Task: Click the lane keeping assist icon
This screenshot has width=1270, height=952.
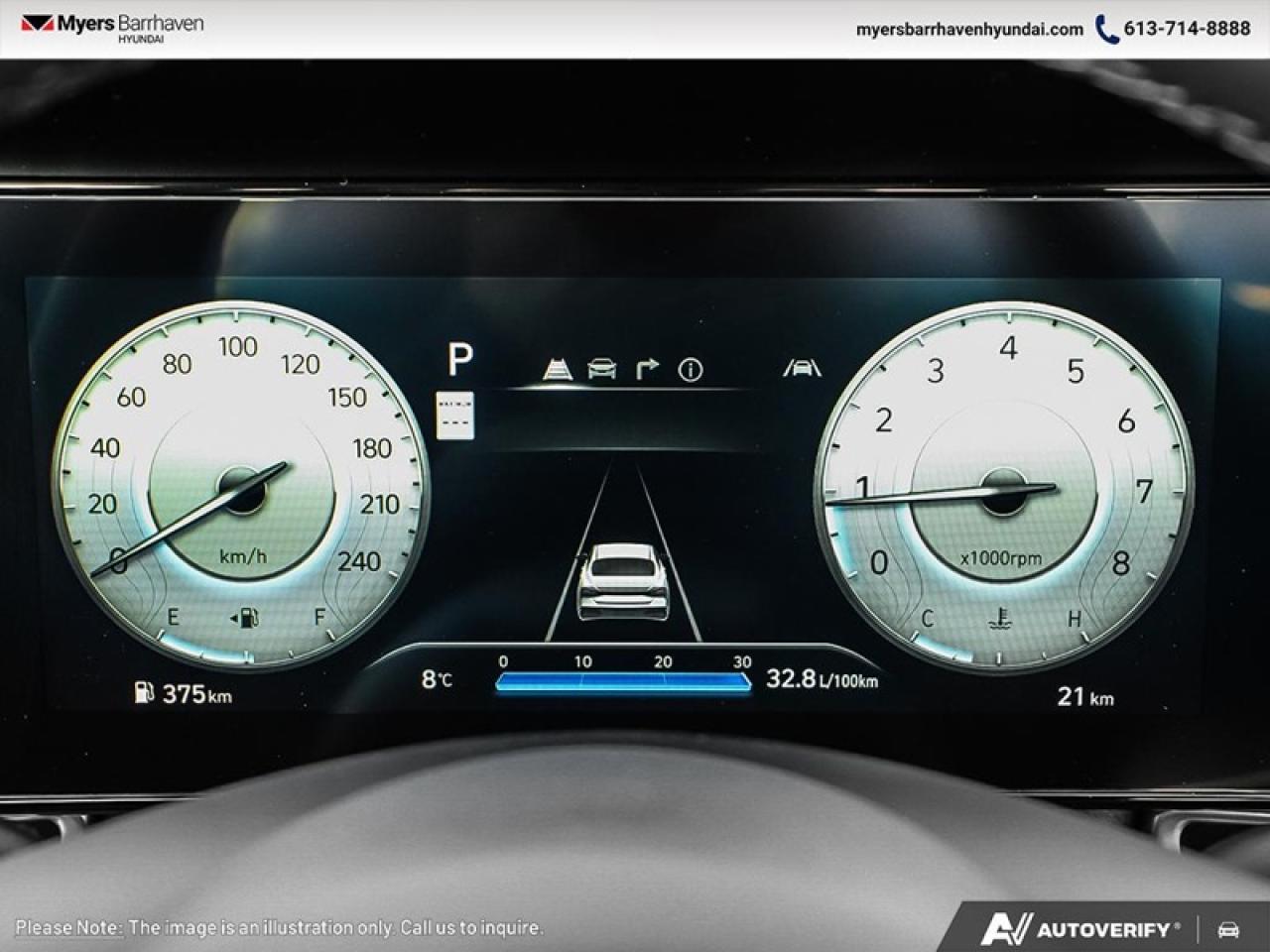Action: pyautogui.click(x=559, y=369)
